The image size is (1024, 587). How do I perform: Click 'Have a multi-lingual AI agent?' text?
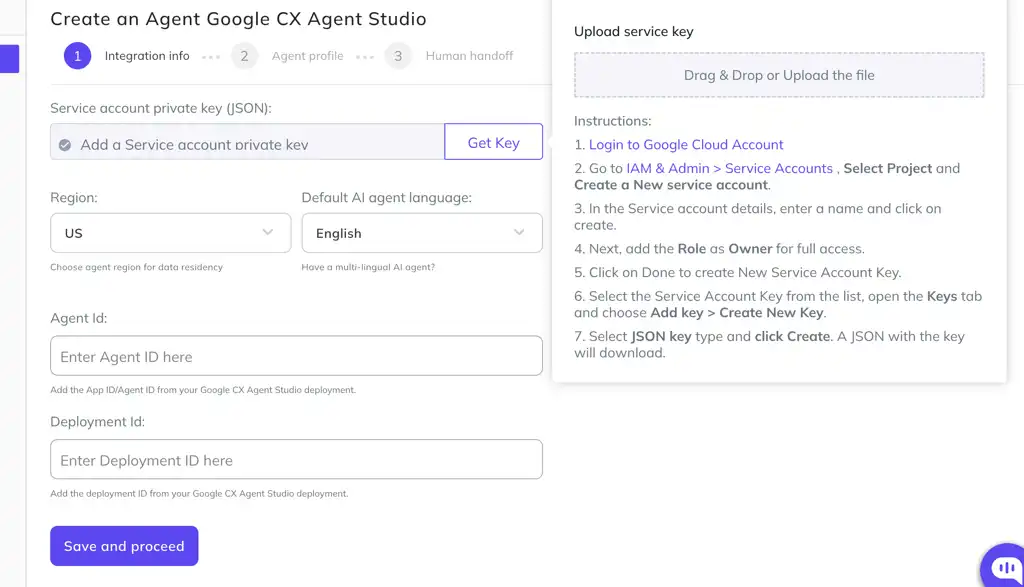coord(368,267)
